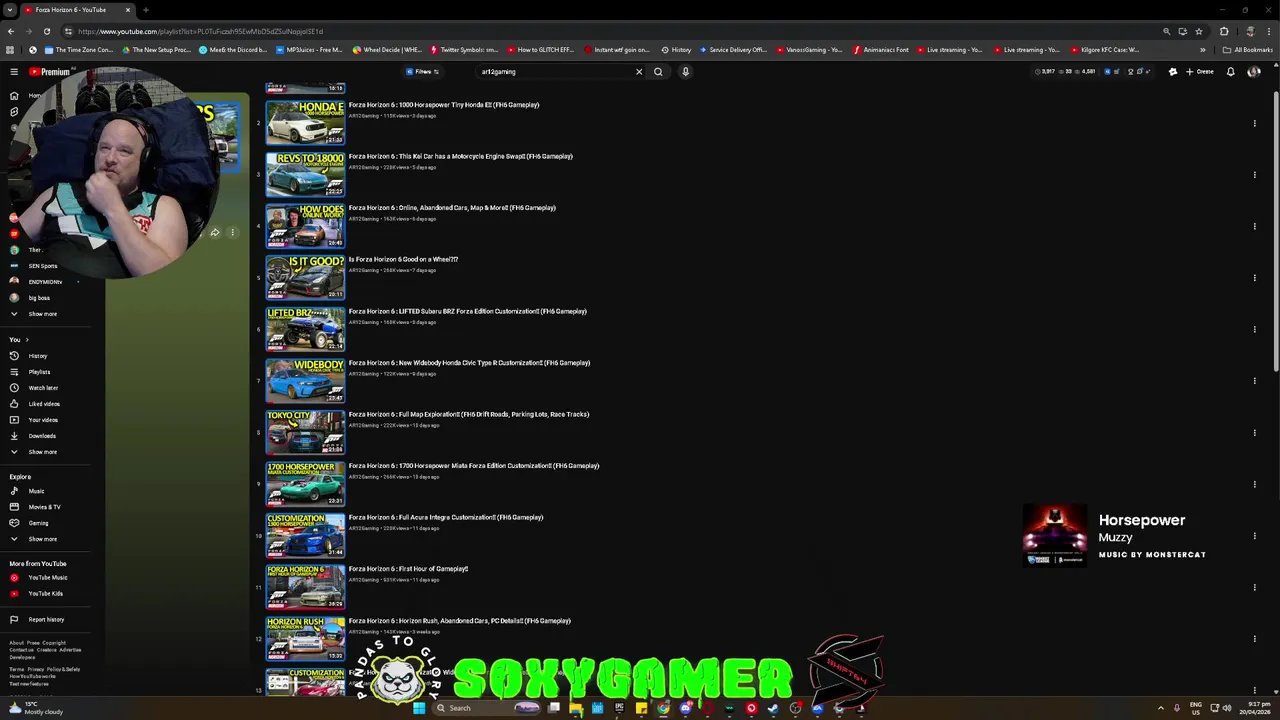Image resolution: width=1280 pixels, height=720 pixels.
Task: Open a new browser tab
Action: coord(146,10)
